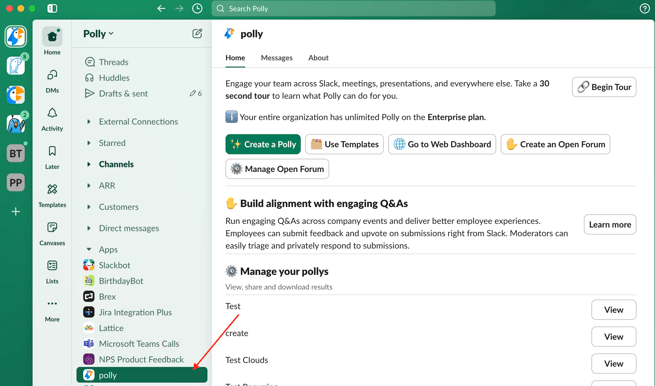Click Use Templates button
Image resolution: width=655 pixels, height=386 pixels.
coord(345,144)
